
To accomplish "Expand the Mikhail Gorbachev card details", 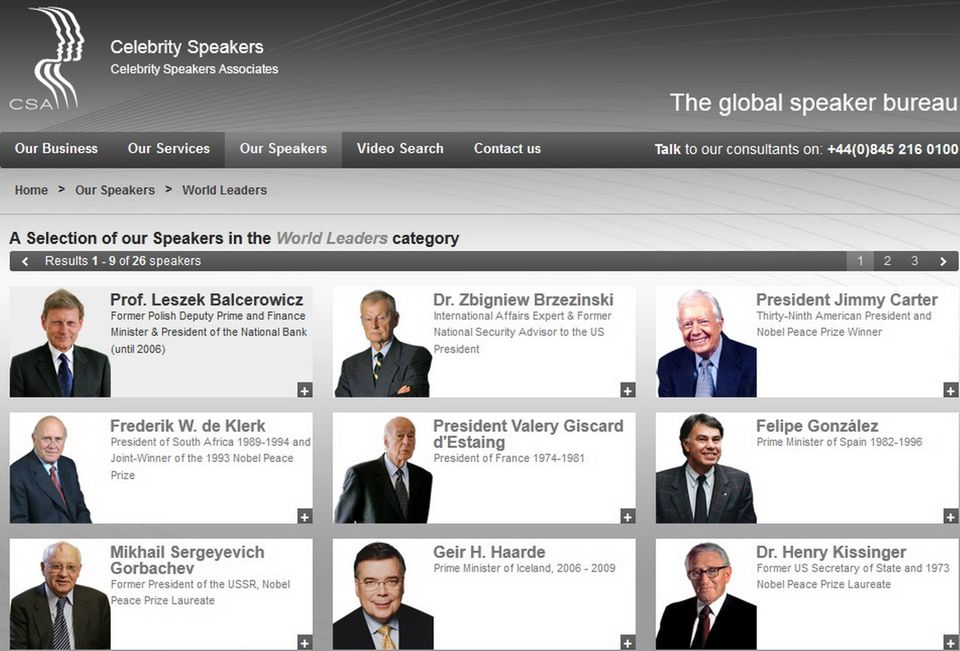I will [305, 642].
